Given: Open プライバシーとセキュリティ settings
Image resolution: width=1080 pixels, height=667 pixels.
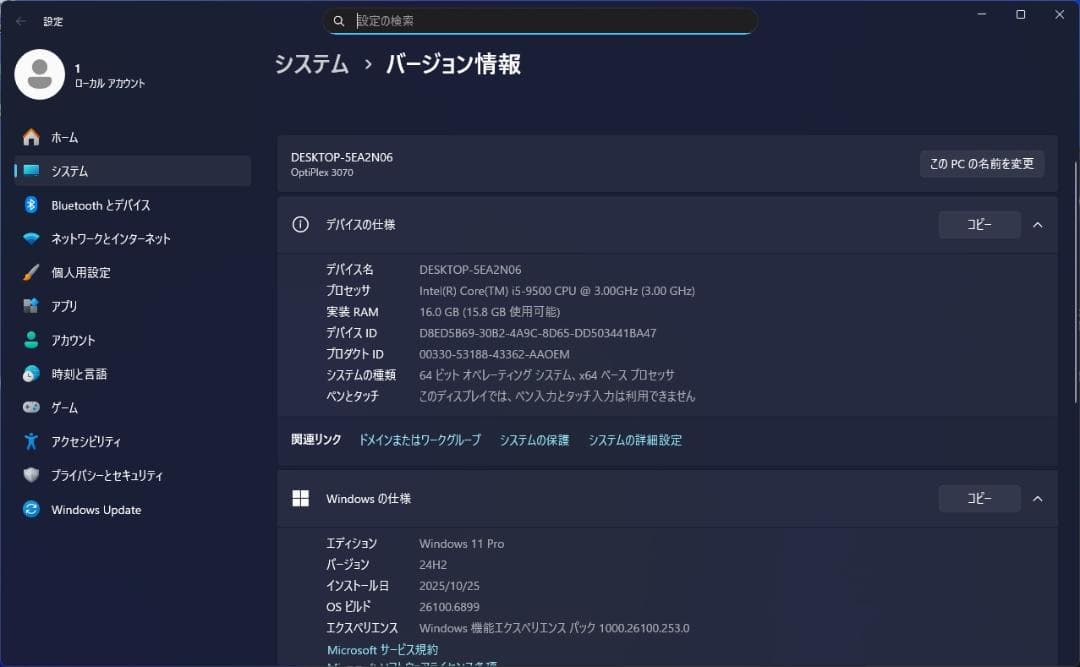Looking at the screenshot, I should (110, 475).
